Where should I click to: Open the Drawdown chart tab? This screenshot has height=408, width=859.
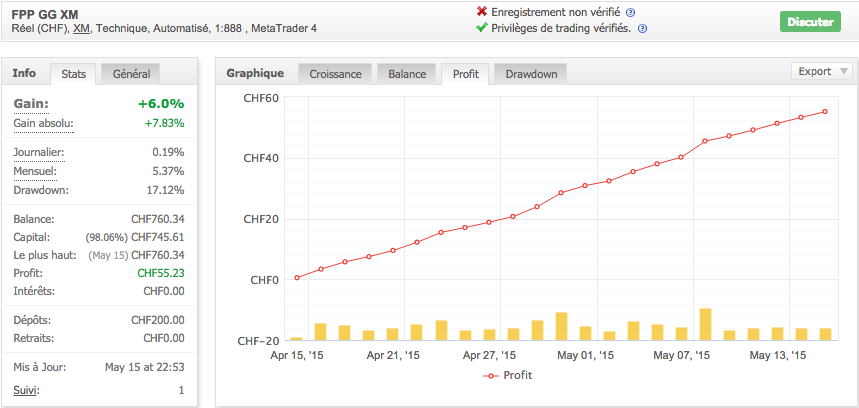pos(531,74)
